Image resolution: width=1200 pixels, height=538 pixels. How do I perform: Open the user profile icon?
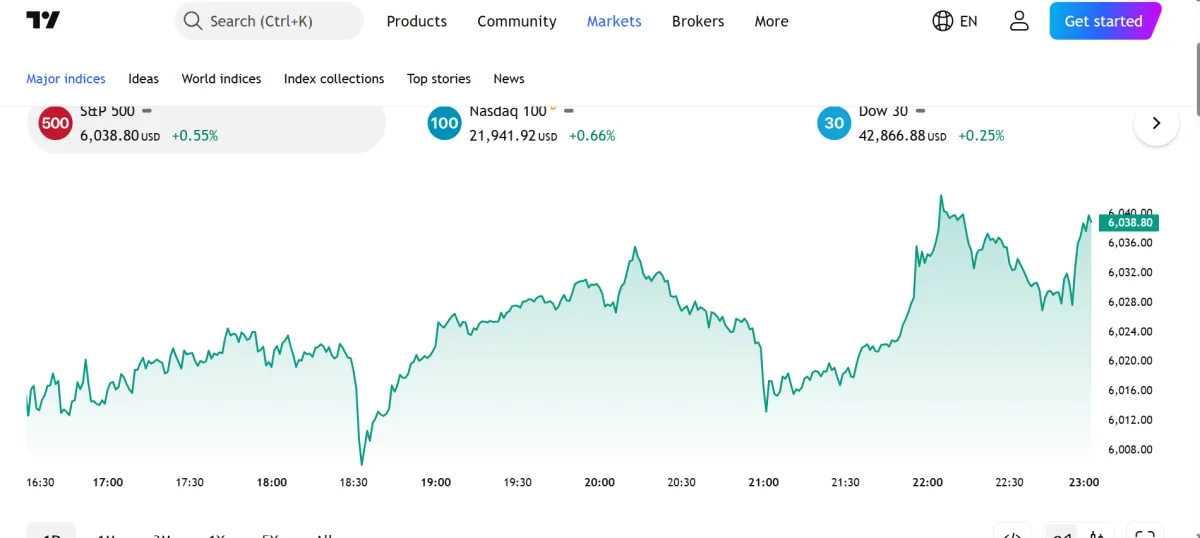click(x=1019, y=21)
